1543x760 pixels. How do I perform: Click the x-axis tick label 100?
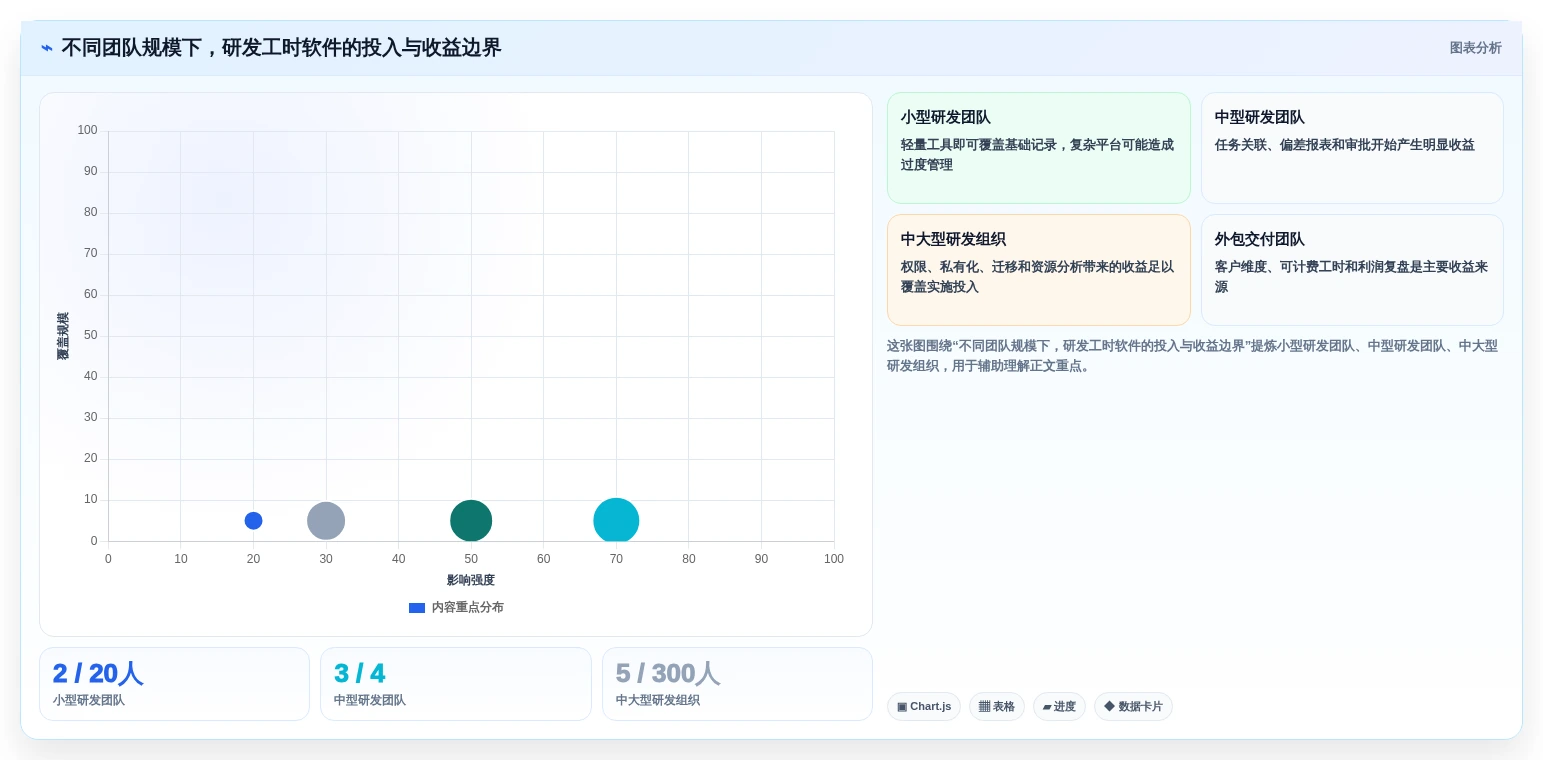834,559
